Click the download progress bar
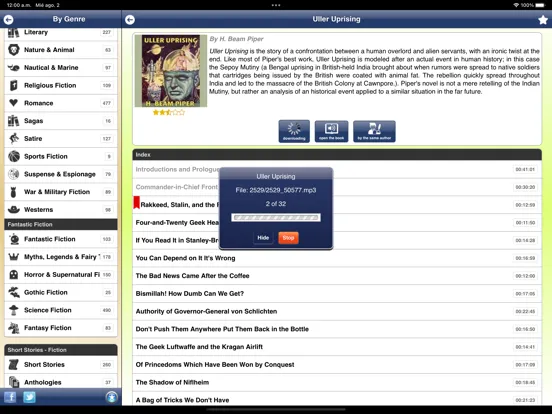The width and height of the screenshot is (552, 414). point(276,218)
